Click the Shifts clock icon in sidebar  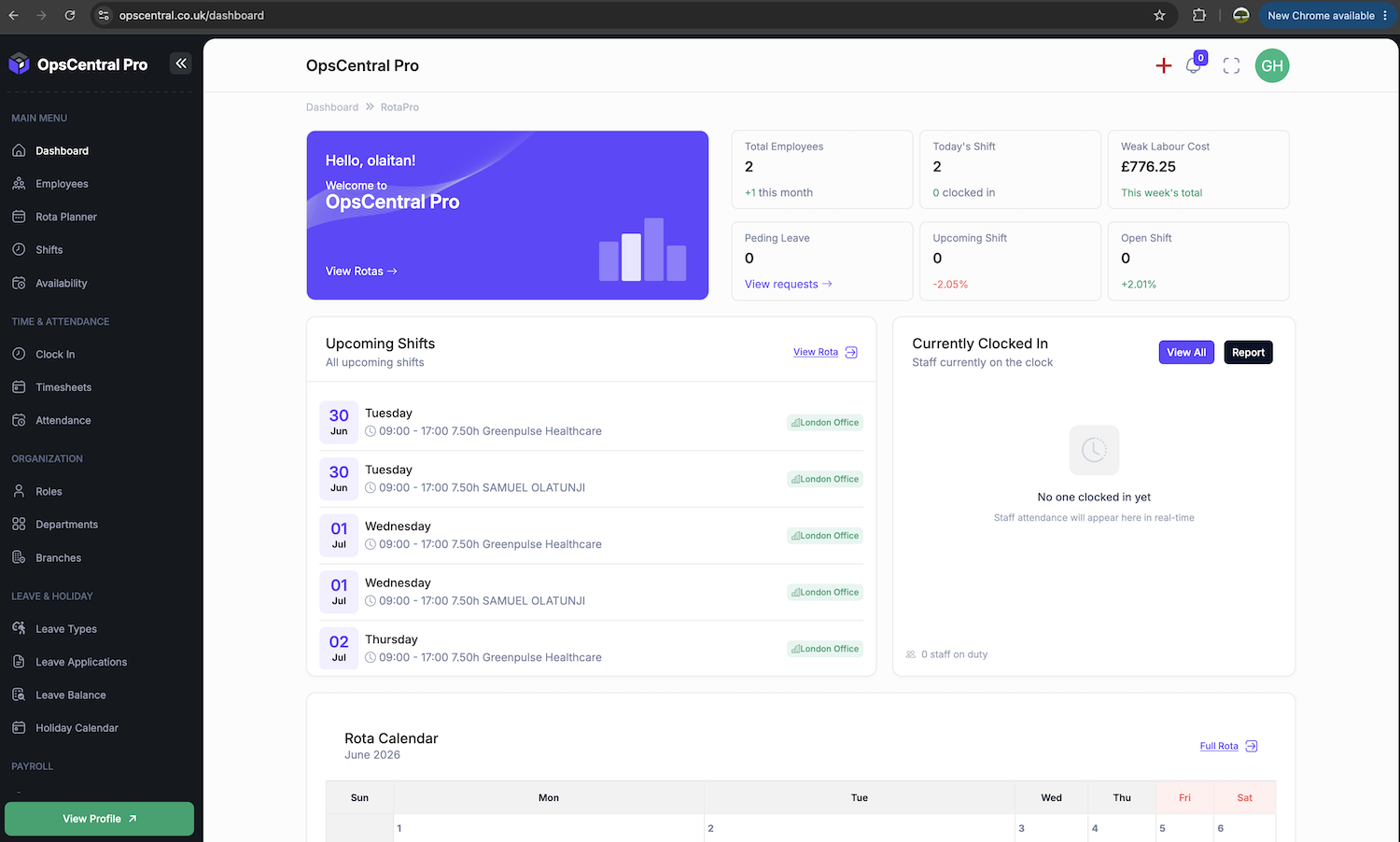(19, 249)
